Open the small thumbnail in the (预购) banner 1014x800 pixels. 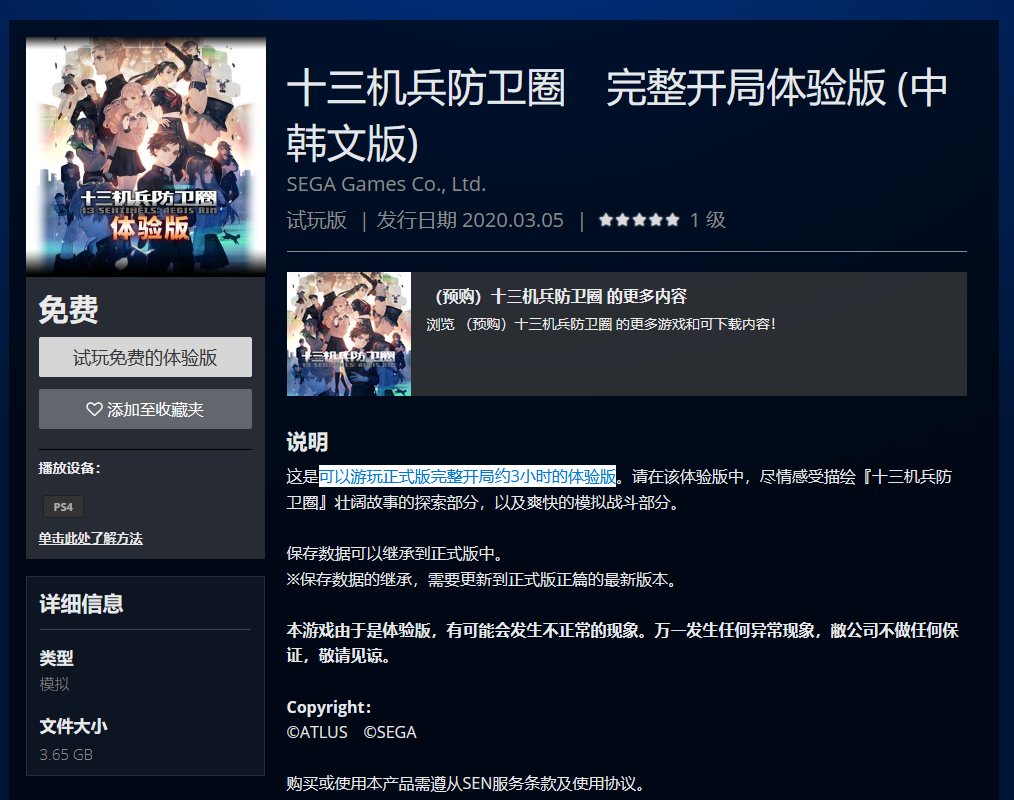[349, 334]
